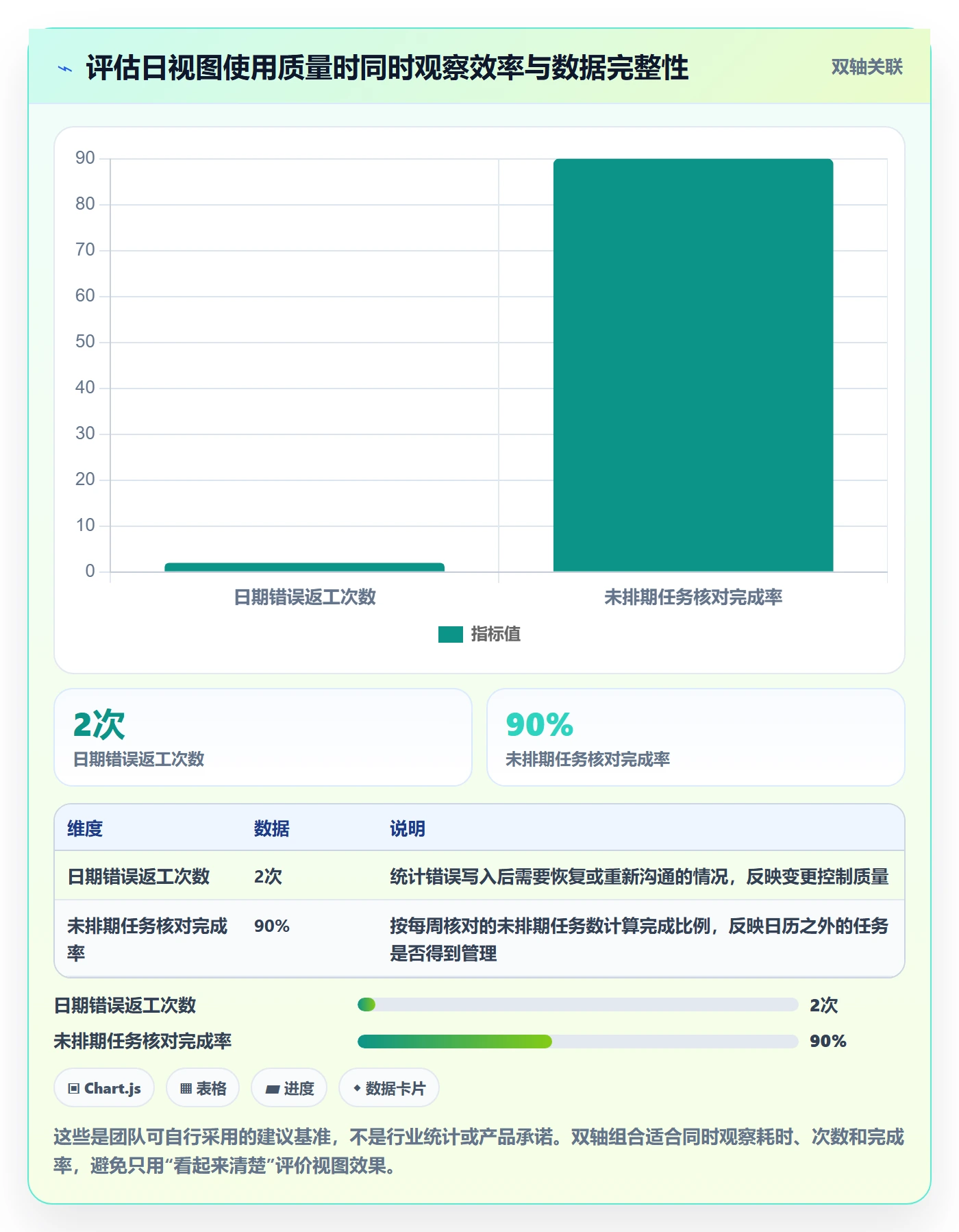Screen dimensions: 959x1232
Task: Click the 2次 cell in the table
Action: click(x=268, y=876)
